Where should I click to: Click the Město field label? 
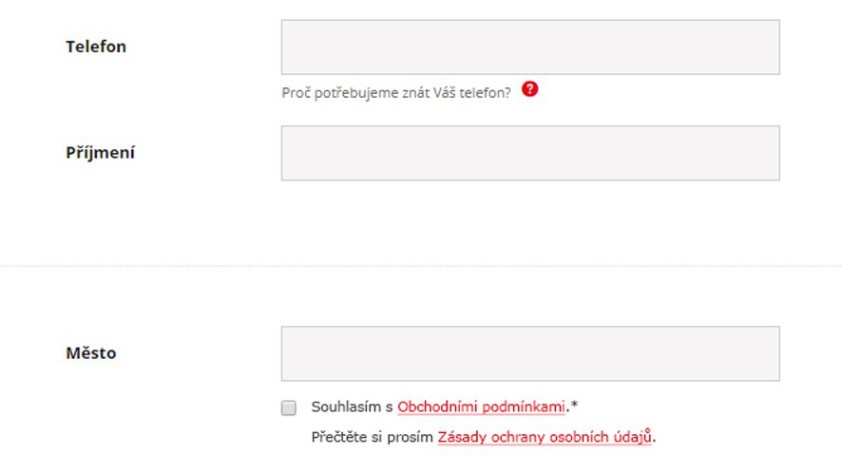(91, 353)
